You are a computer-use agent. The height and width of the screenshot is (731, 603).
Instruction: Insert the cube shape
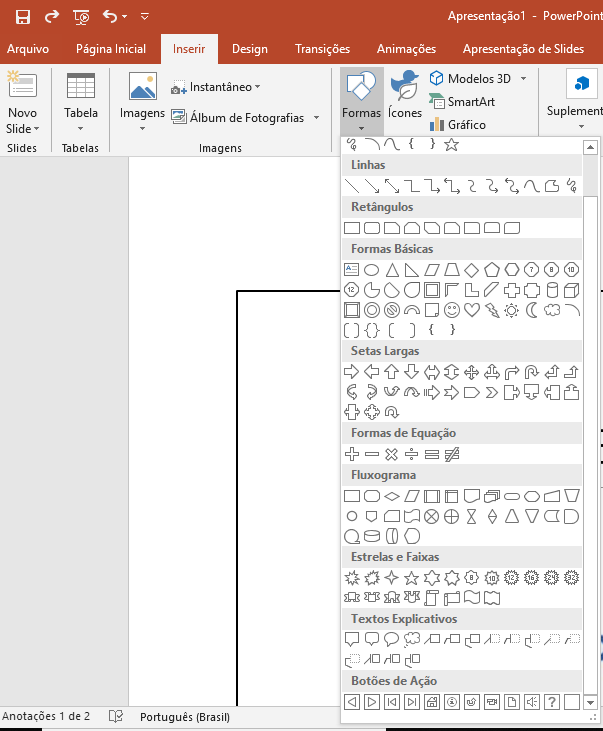tap(572, 290)
